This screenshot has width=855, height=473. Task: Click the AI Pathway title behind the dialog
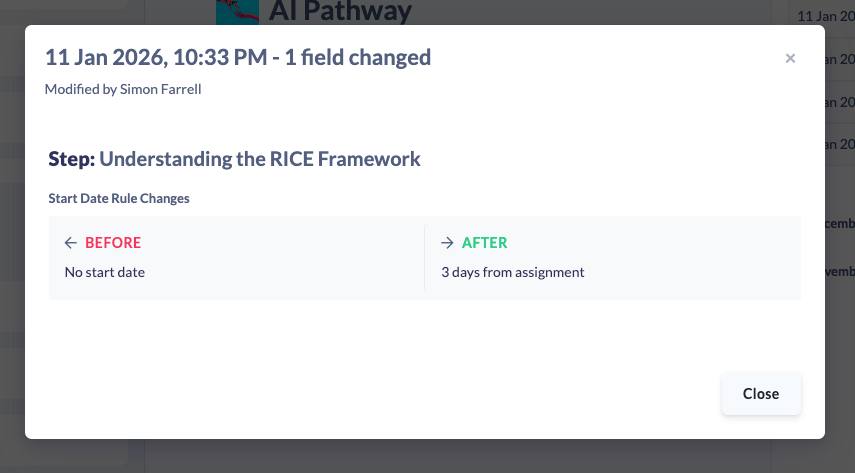[340, 12]
